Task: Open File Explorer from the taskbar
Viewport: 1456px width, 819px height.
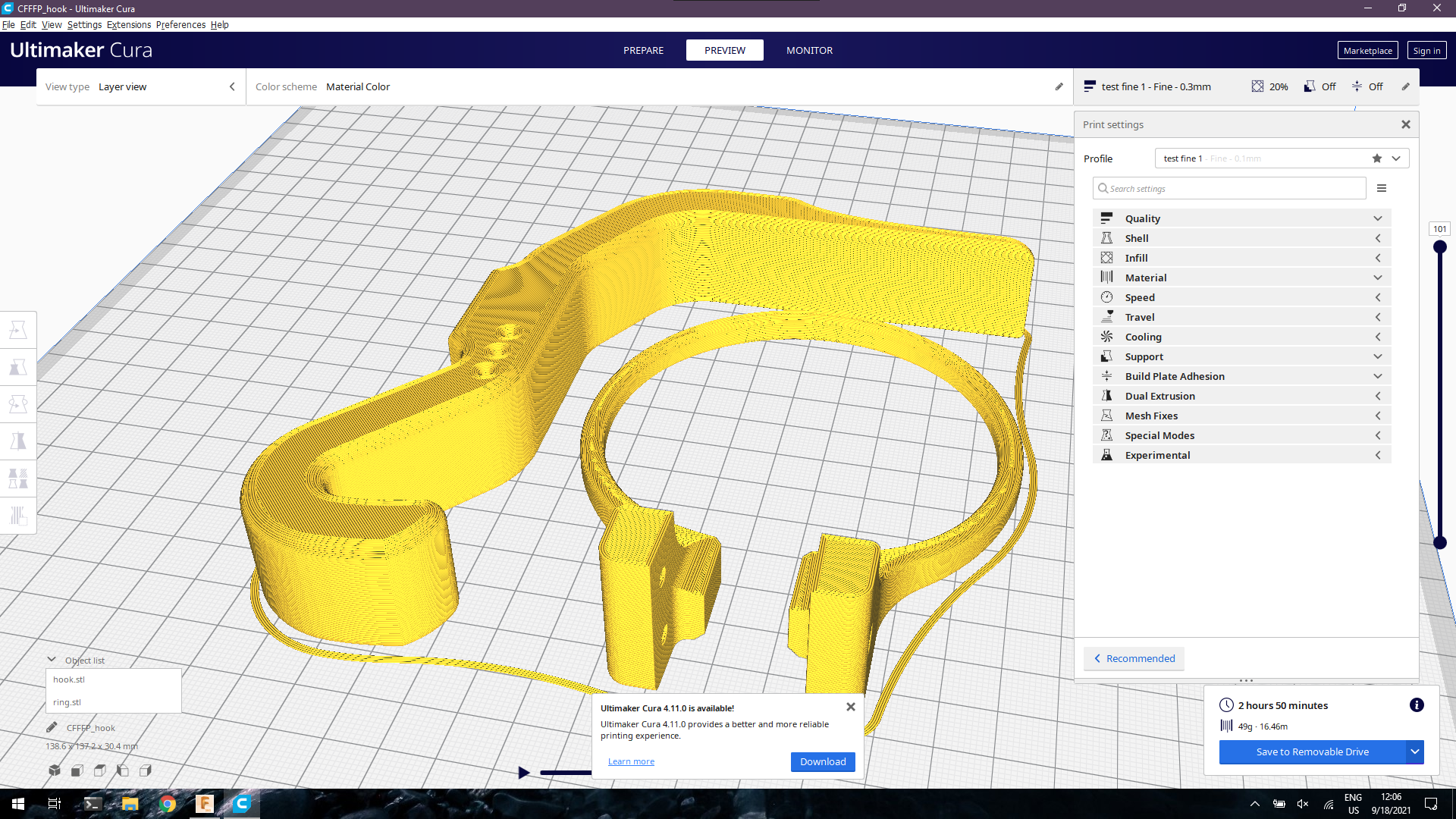Action: coord(130,804)
